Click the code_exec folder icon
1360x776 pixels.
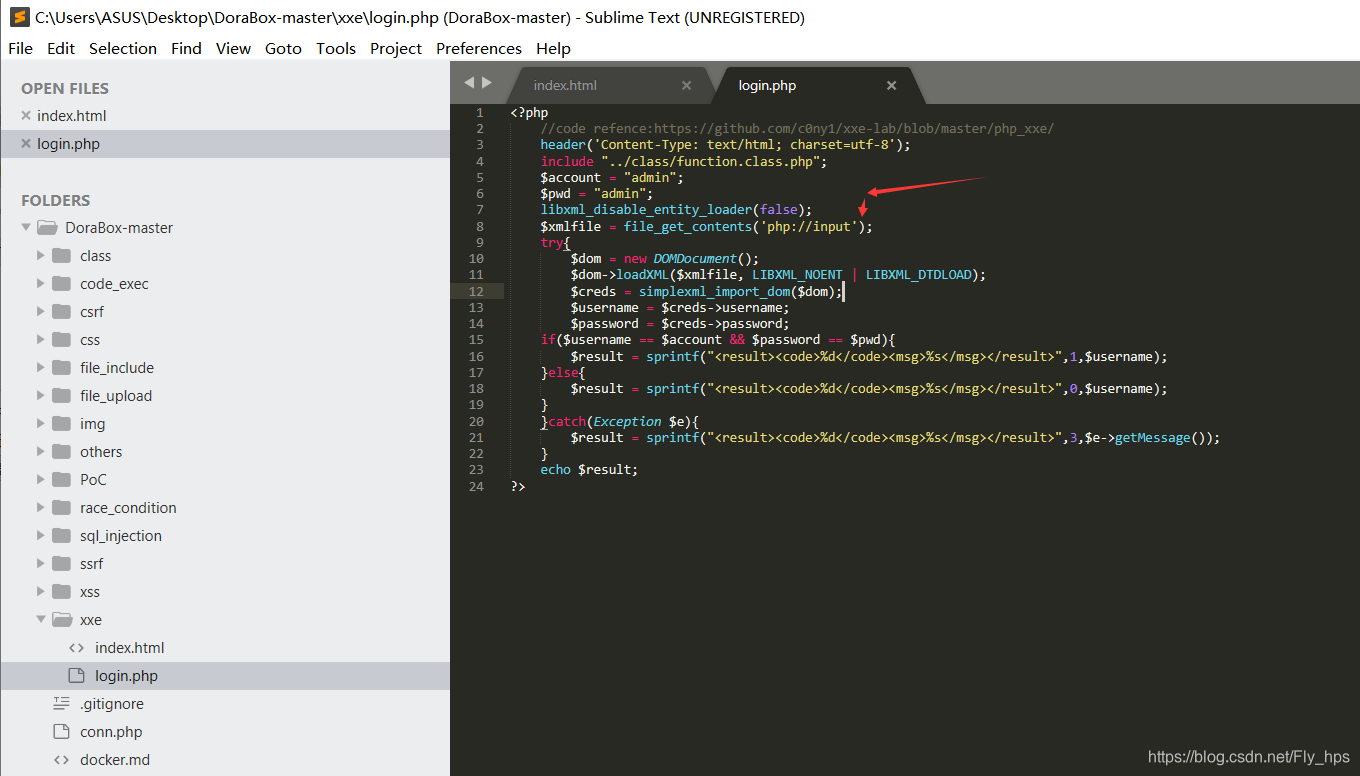[x=62, y=284]
